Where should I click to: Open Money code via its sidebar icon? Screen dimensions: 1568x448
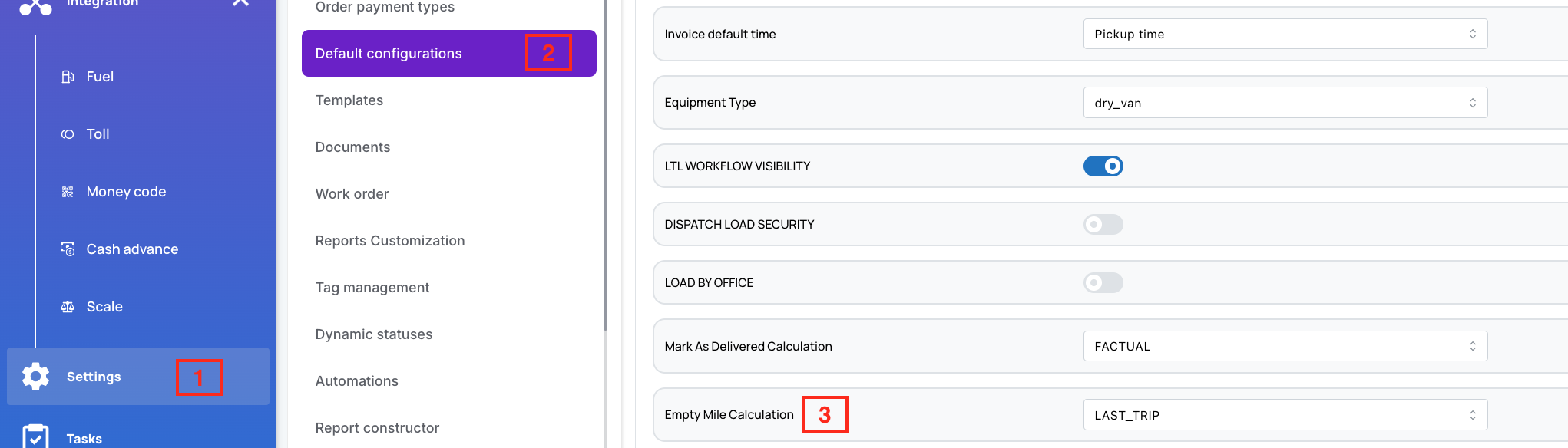tap(67, 191)
